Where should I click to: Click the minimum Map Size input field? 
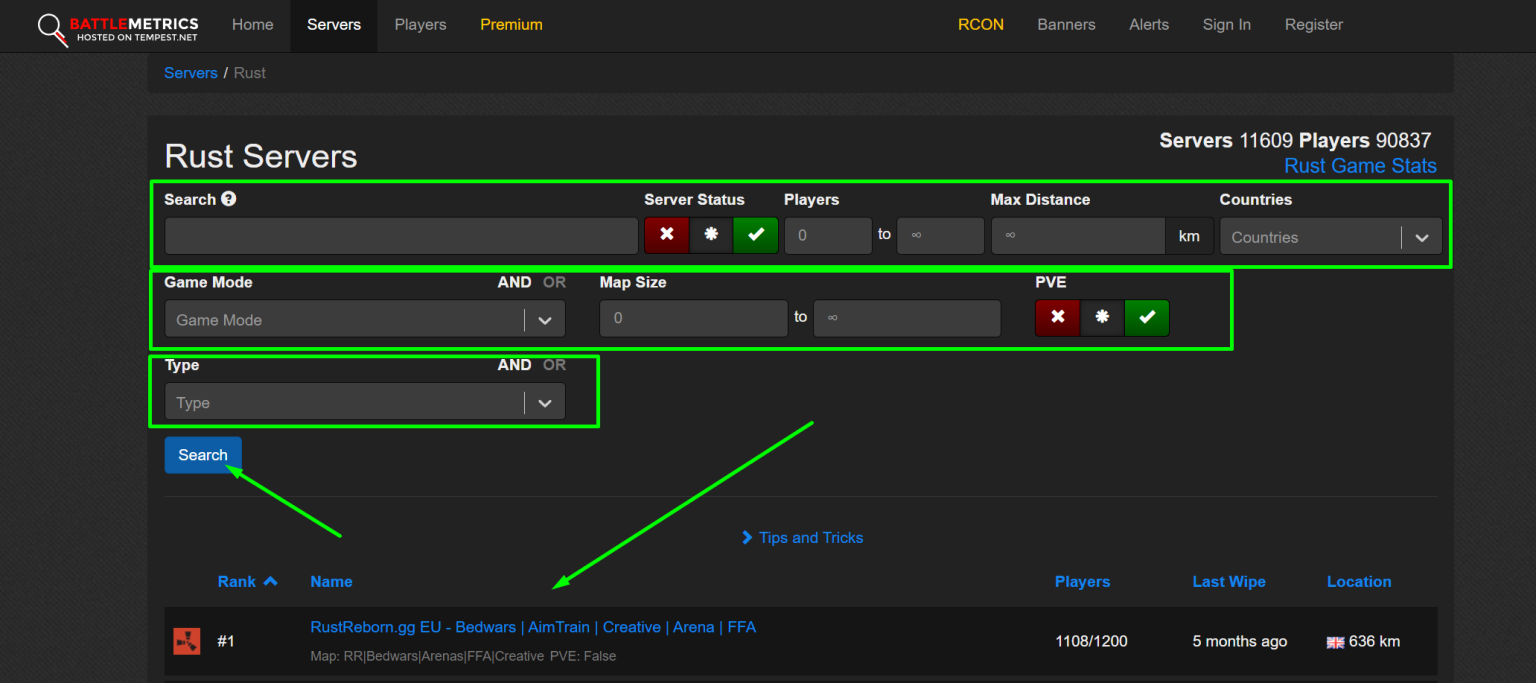click(694, 318)
